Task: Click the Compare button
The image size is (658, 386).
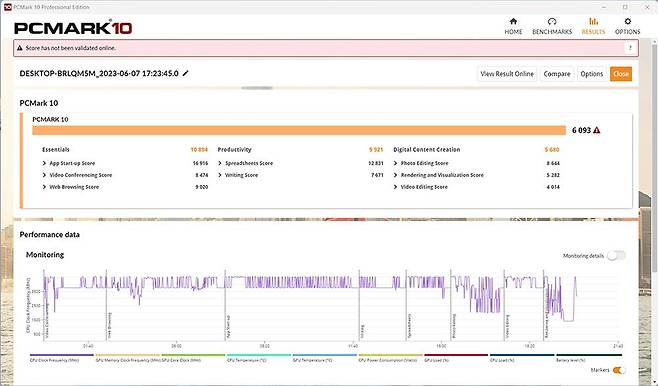Action: point(557,74)
